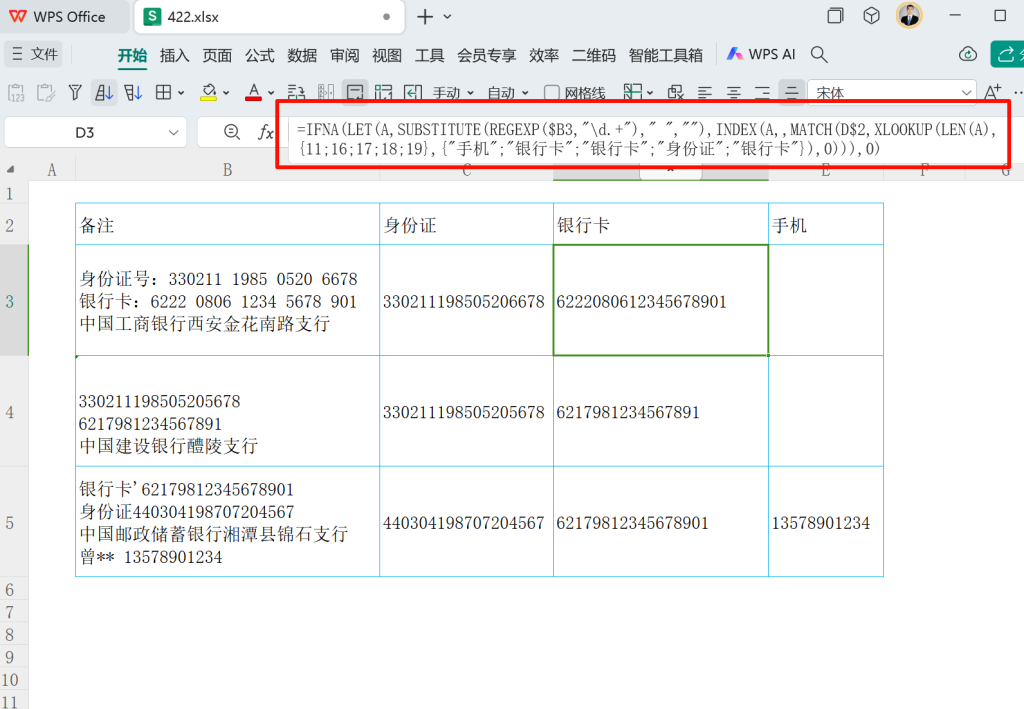Image resolution: width=1024 pixels, height=709 pixels.
Task: Click the sort ascending icon
Action: 104,93
